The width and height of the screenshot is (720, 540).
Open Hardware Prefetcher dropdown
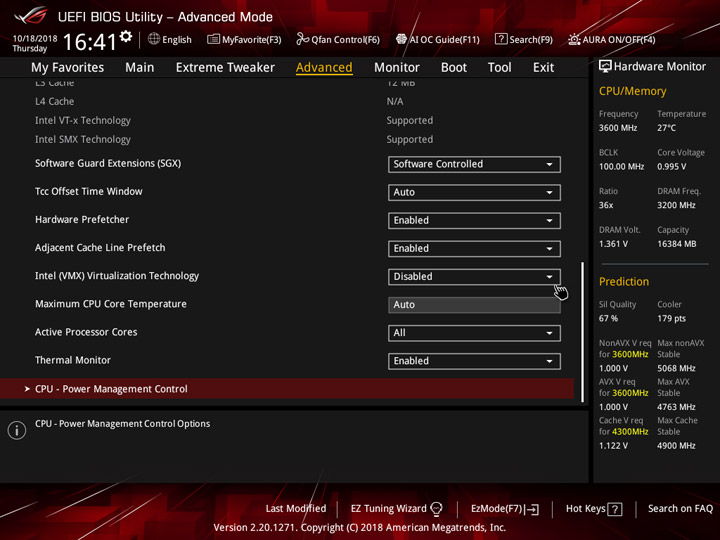click(x=474, y=220)
